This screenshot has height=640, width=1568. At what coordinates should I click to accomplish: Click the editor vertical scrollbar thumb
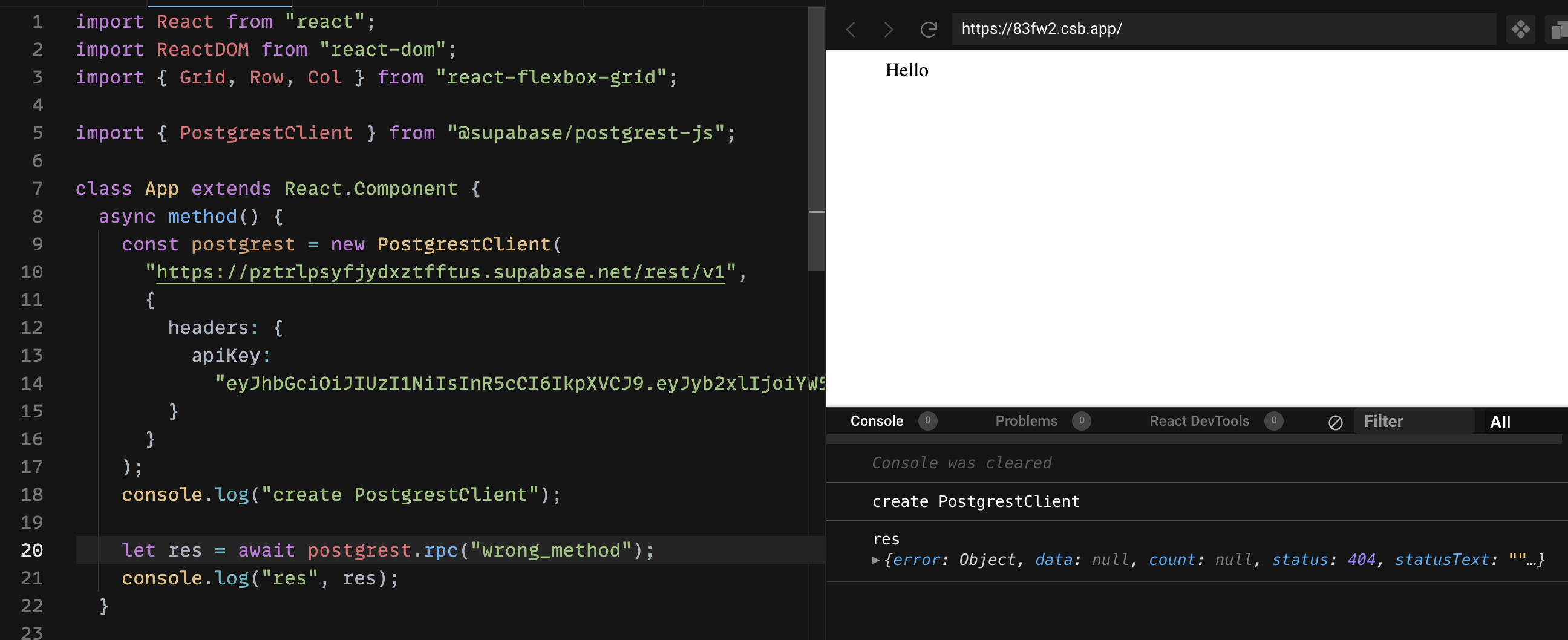pos(816,140)
